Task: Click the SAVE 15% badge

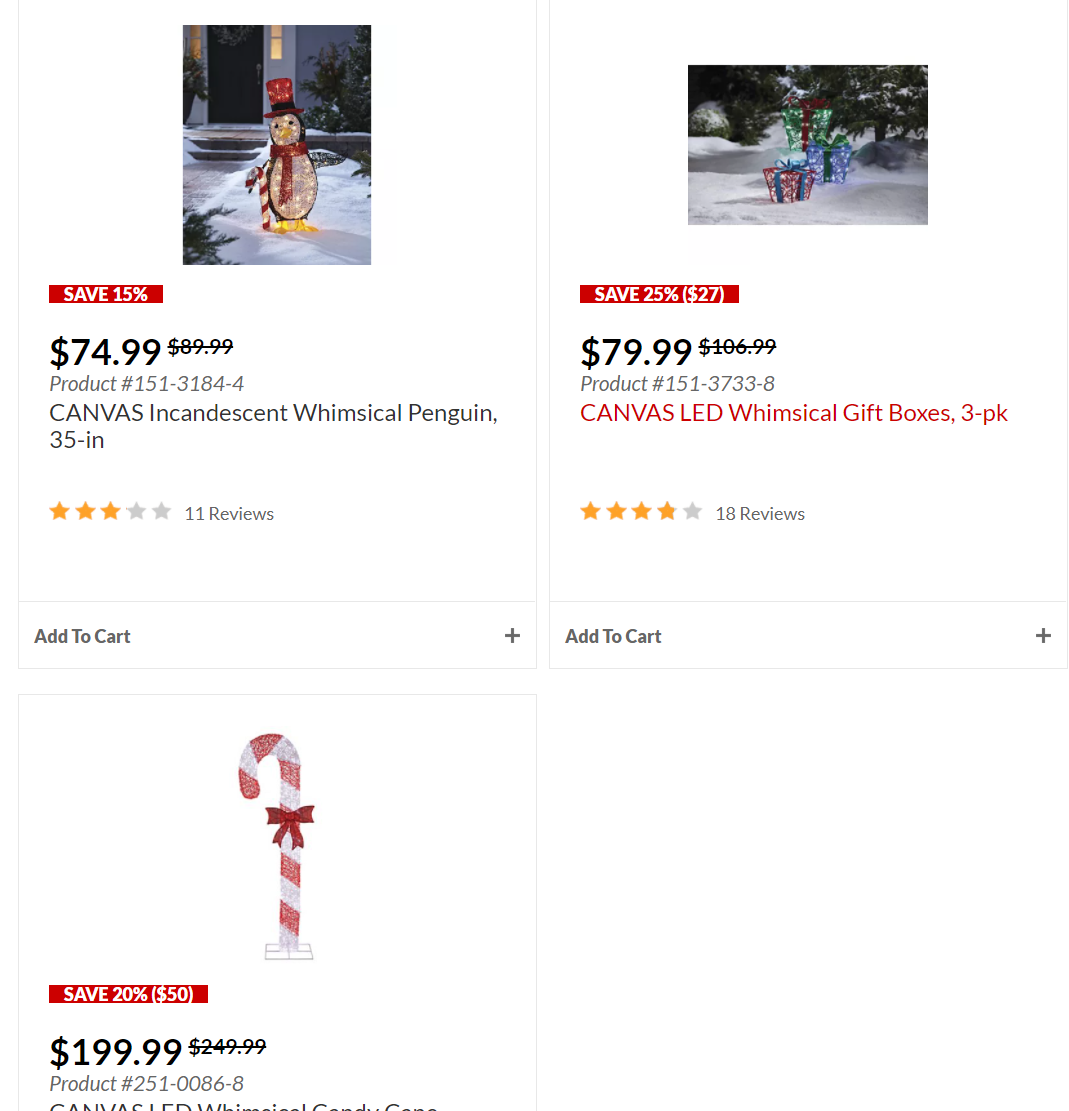Action: [106, 294]
